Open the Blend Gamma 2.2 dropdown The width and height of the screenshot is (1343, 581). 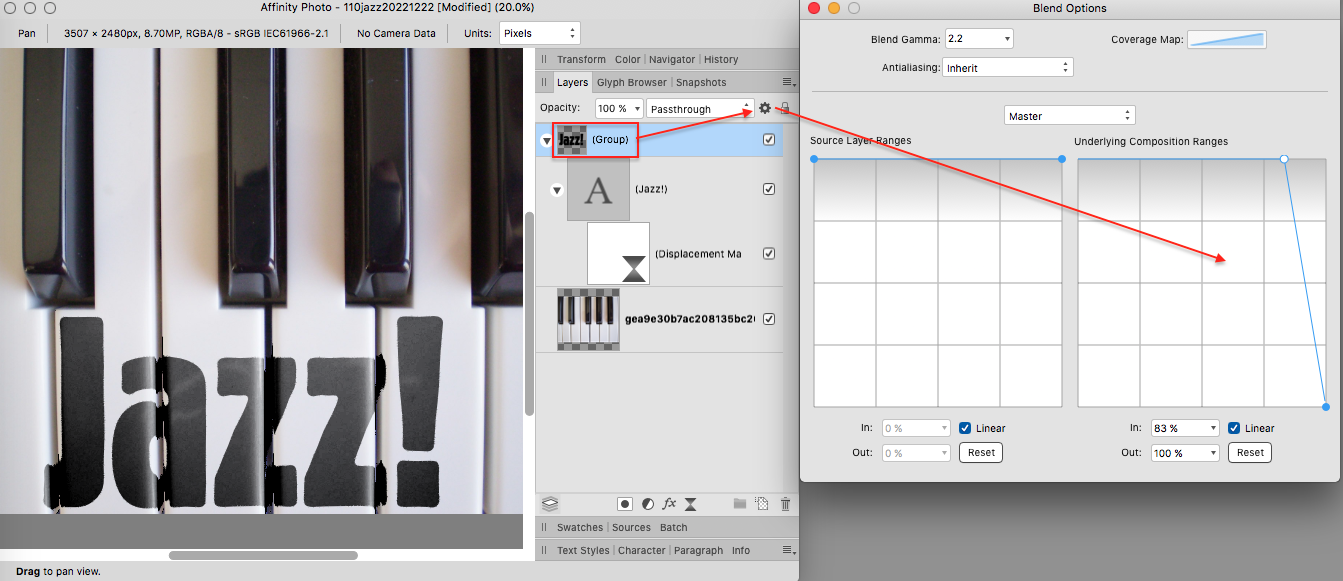click(980, 40)
